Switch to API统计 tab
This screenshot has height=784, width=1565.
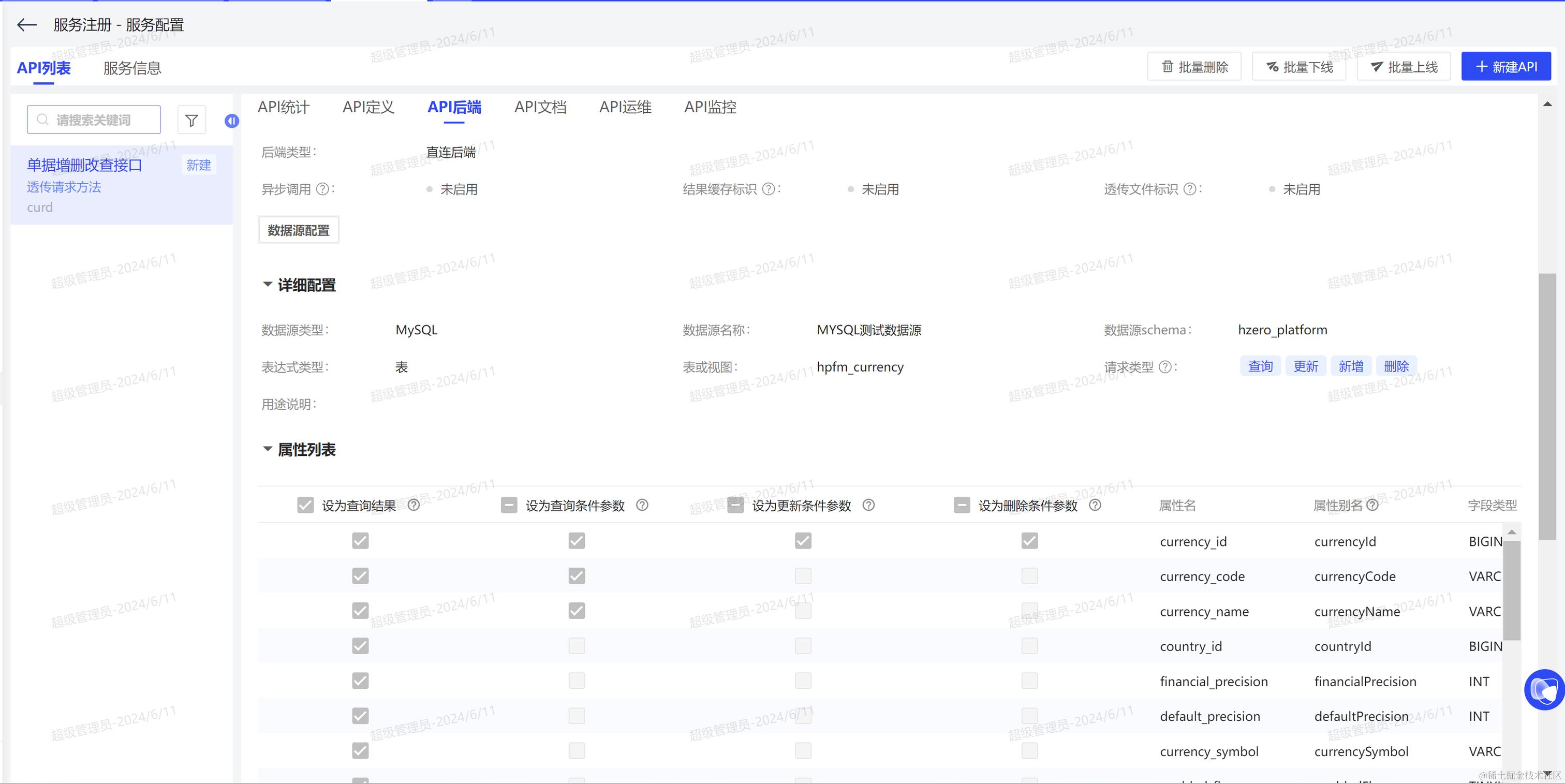pos(284,108)
